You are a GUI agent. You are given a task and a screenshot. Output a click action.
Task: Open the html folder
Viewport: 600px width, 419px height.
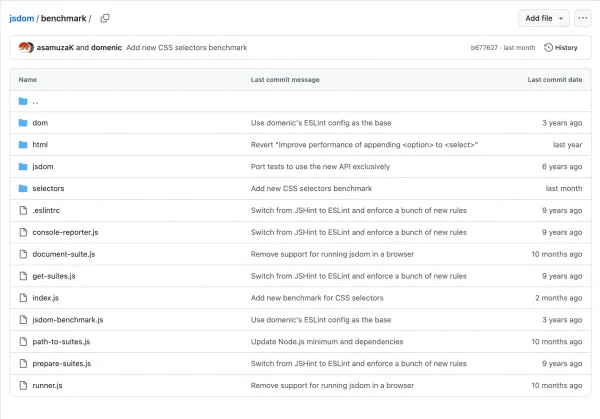40,145
